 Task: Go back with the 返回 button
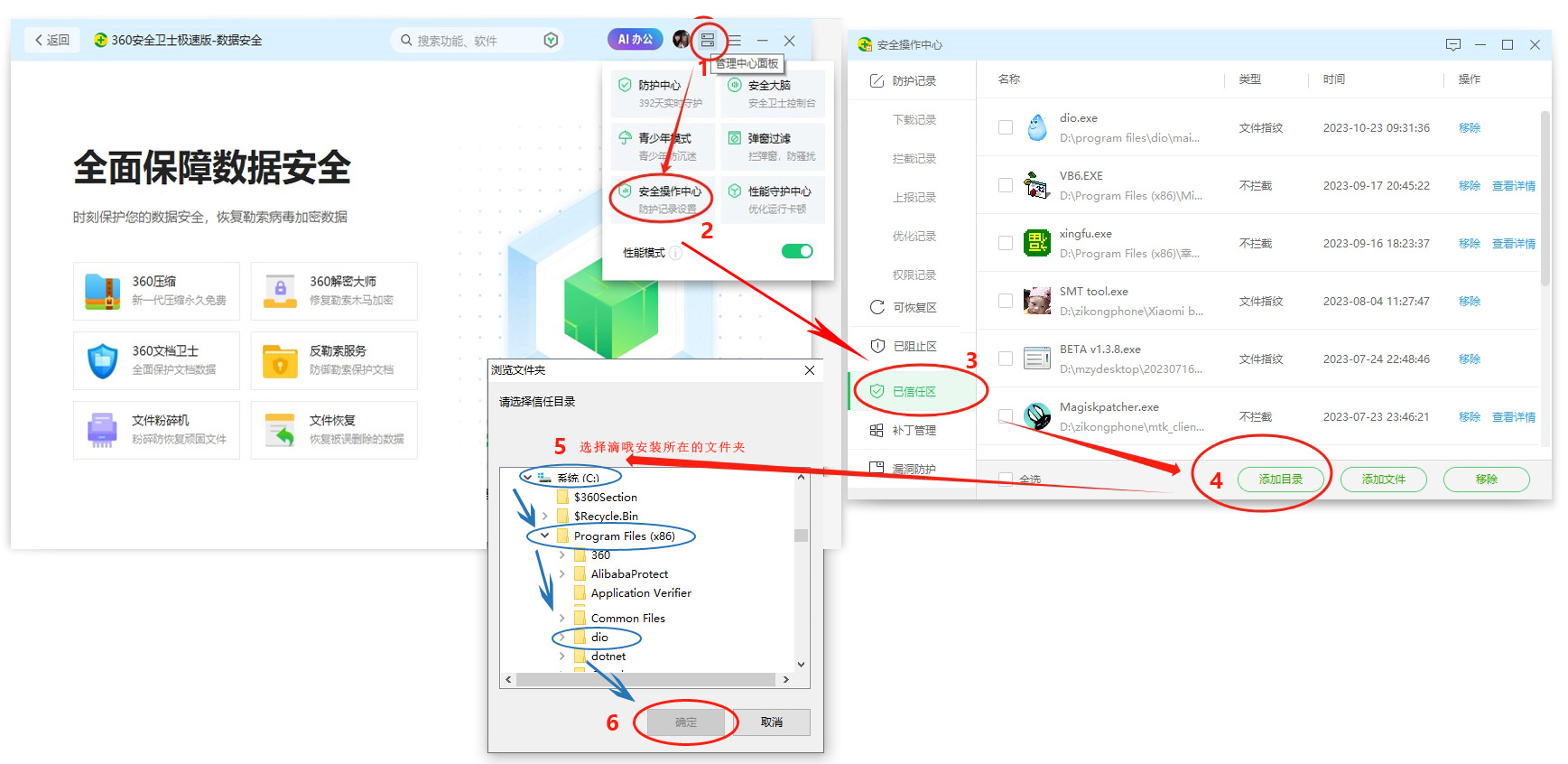pos(52,40)
